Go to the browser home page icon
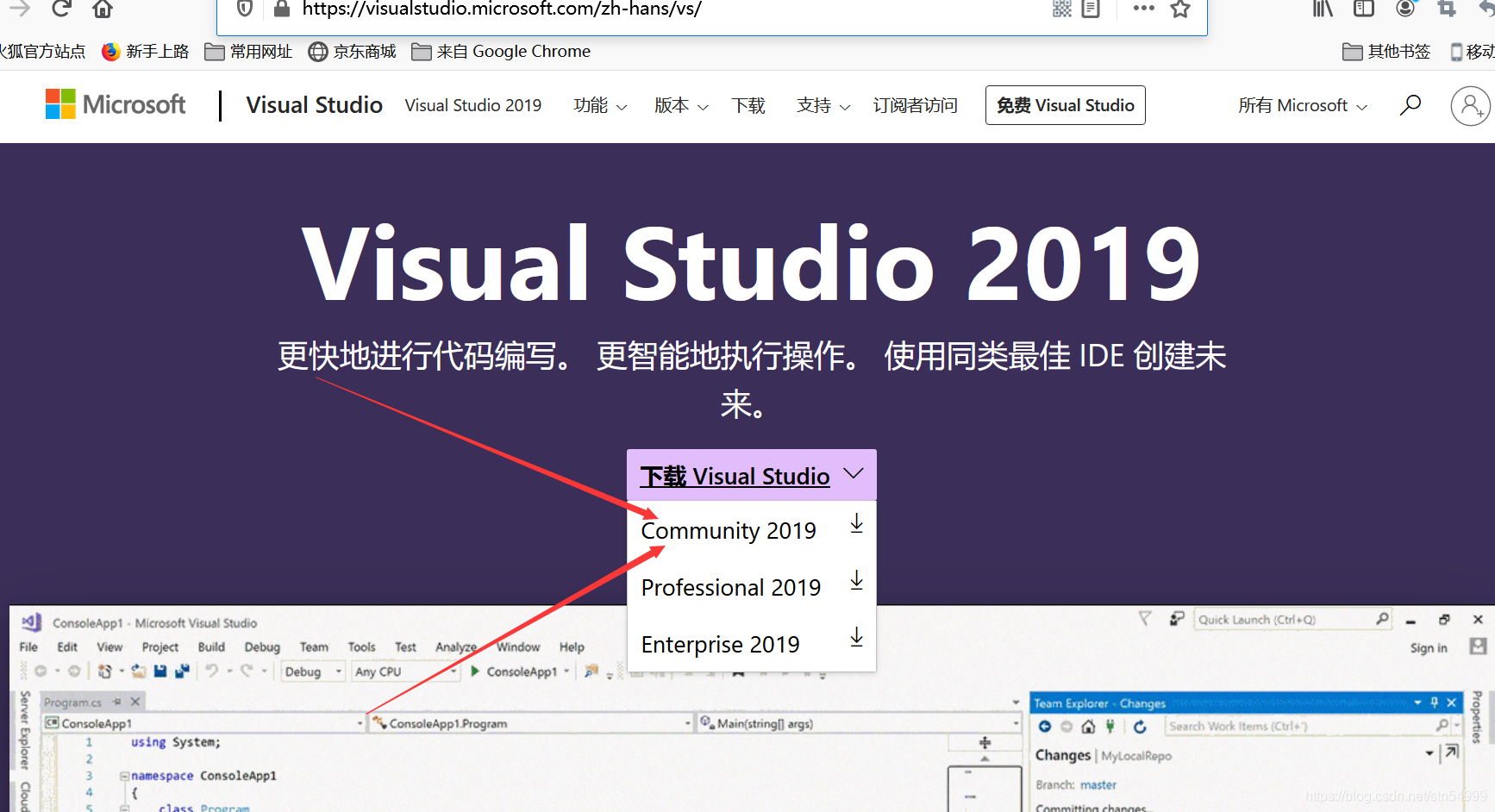 [103, 9]
